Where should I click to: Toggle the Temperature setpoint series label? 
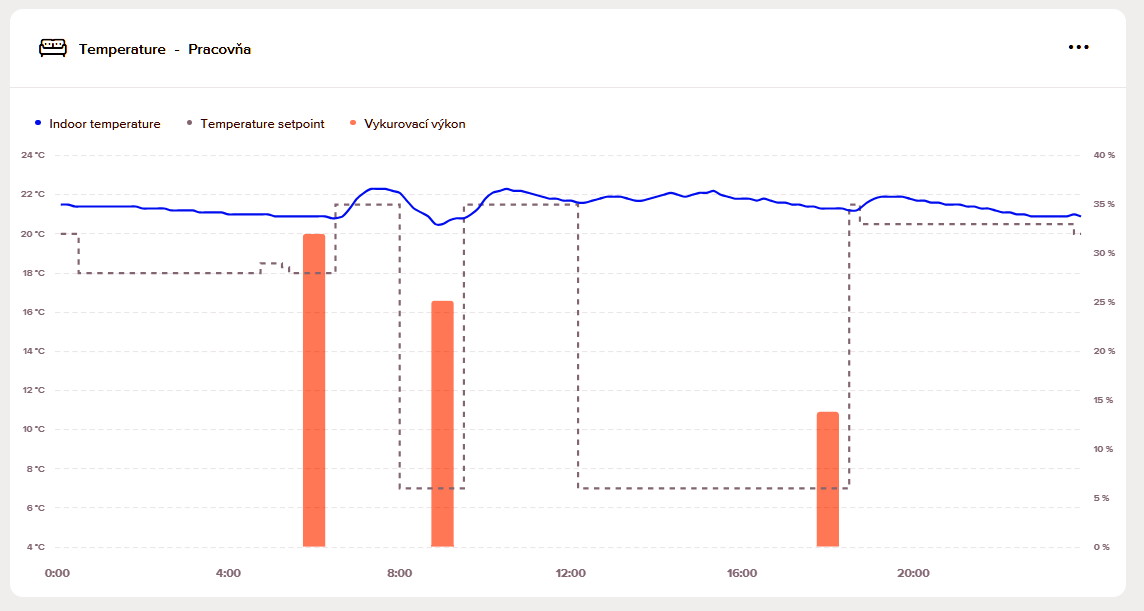[x=262, y=124]
